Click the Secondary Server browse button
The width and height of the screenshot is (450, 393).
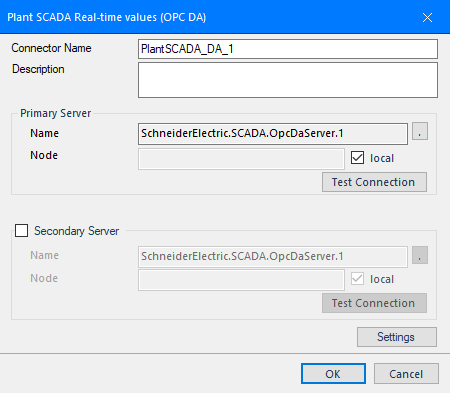(x=420, y=255)
